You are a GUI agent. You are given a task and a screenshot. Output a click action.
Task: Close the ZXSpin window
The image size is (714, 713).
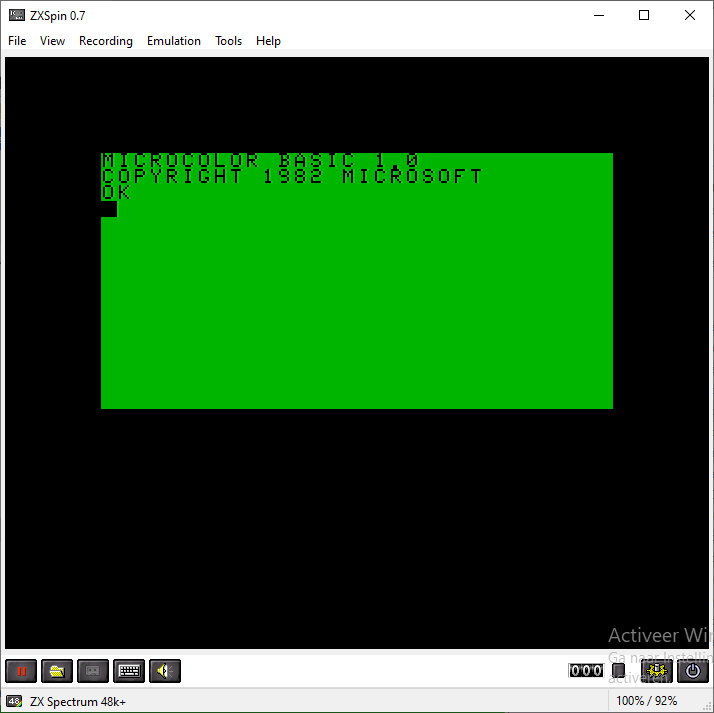coord(689,15)
